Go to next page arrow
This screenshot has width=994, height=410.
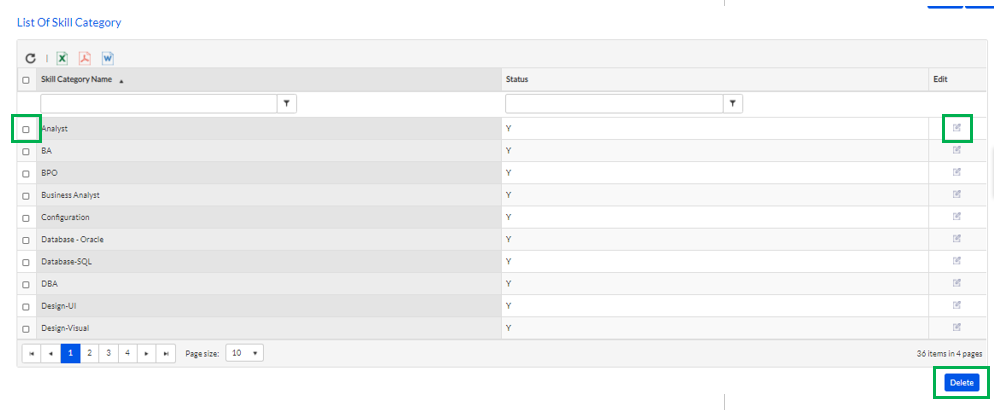tap(146, 353)
